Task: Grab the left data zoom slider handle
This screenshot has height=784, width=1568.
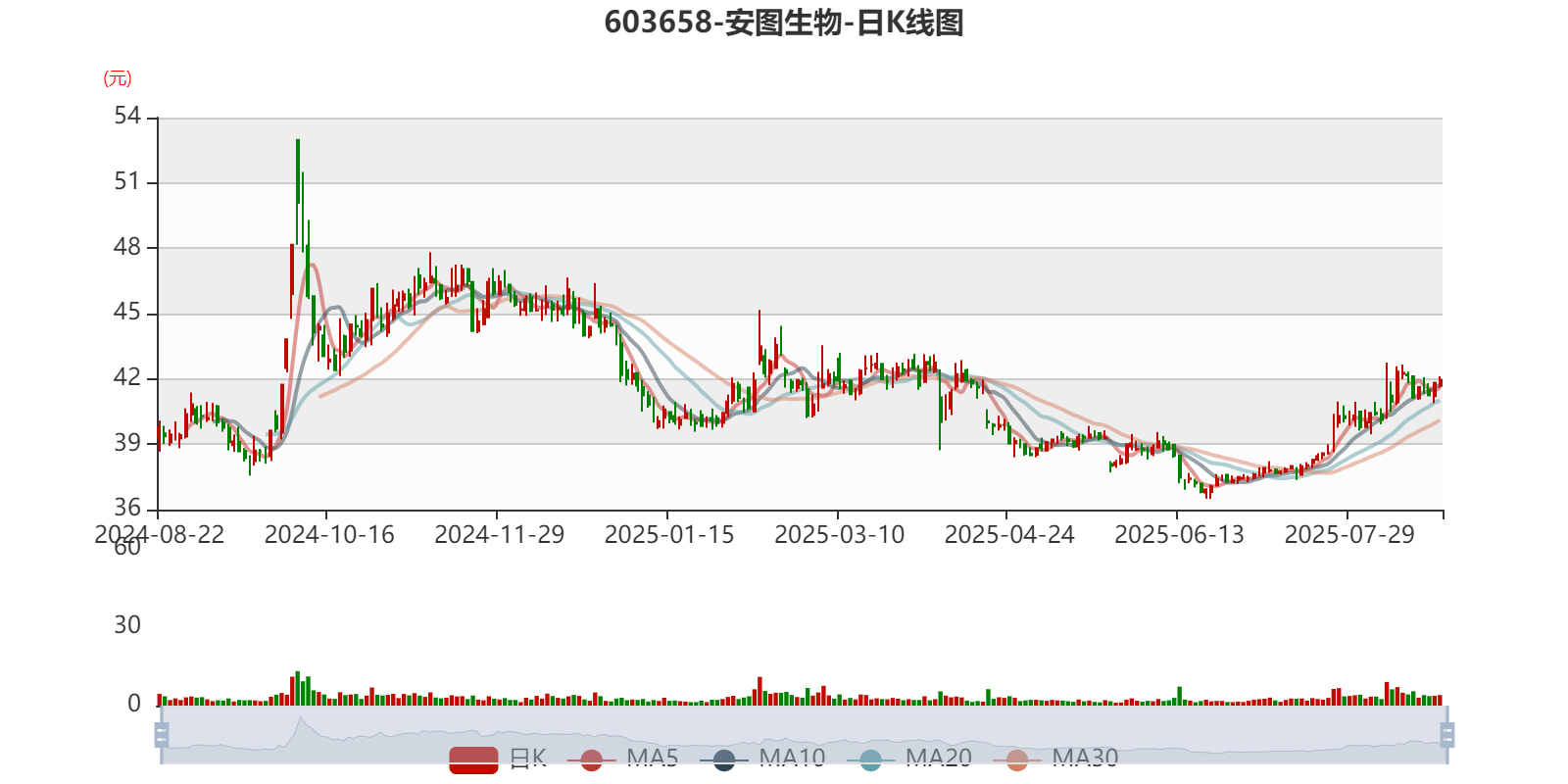Action: pyautogui.click(x=162, y=735)
